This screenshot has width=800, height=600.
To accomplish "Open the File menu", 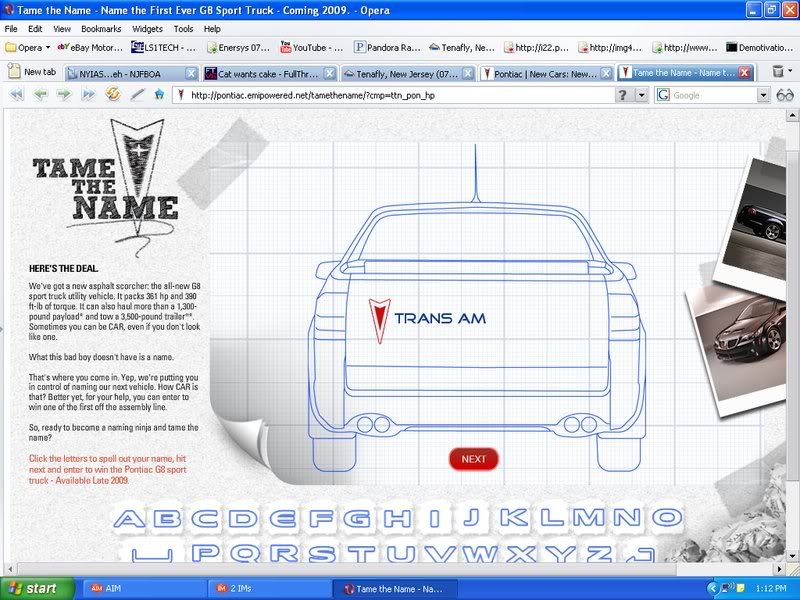I will (x=11, y=29).
